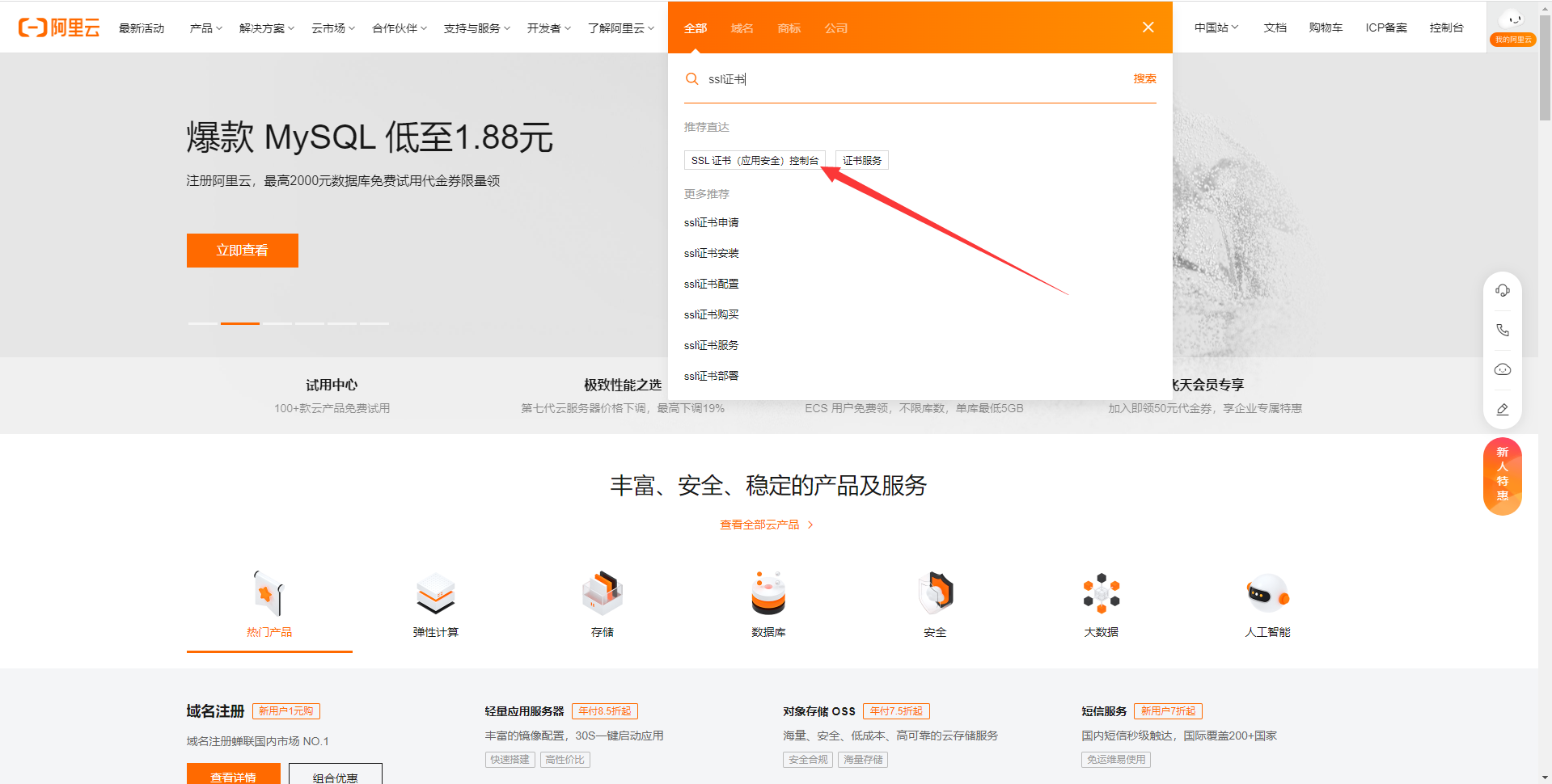Switch to the 域名 search tab

pyautogui.click(x=742, y=28)
